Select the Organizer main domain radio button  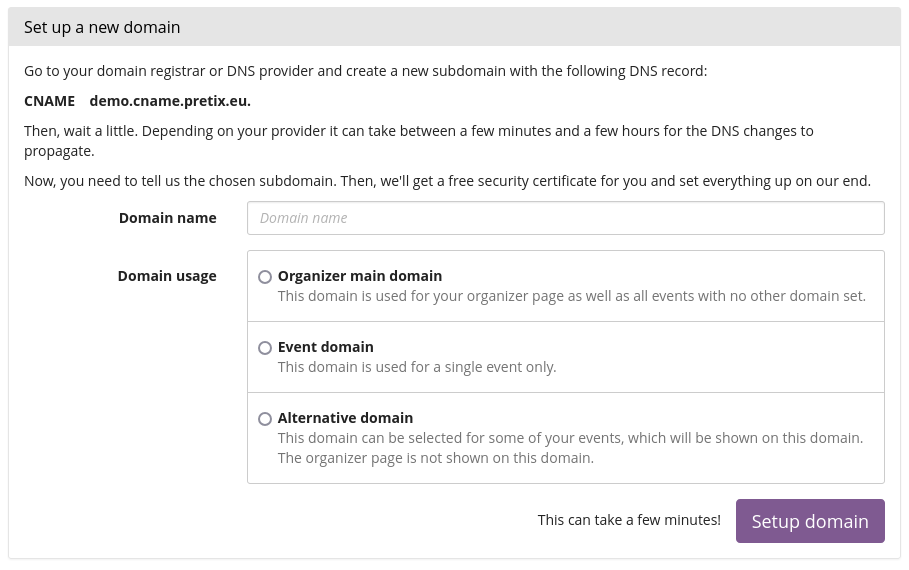pyautogui.click(x=265, y=277)
